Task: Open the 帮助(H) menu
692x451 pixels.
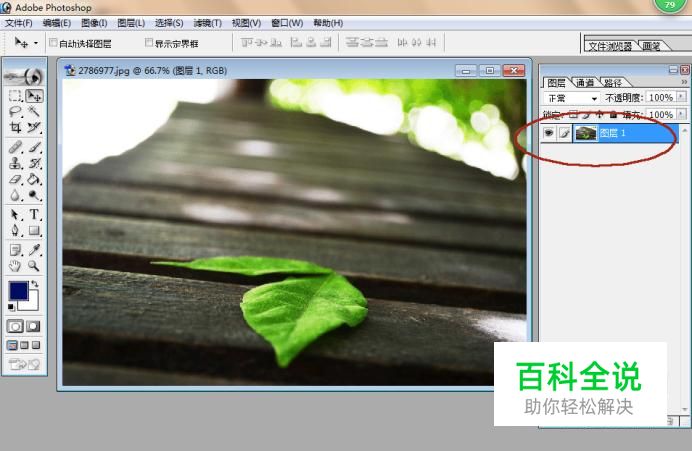Action: pos(328,23)
